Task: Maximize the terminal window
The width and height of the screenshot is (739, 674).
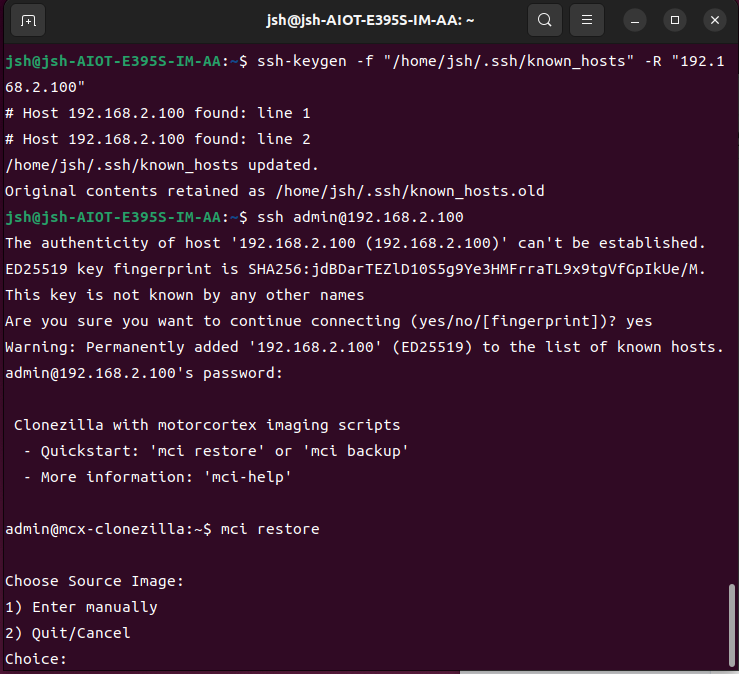Action: pos(675,20)
